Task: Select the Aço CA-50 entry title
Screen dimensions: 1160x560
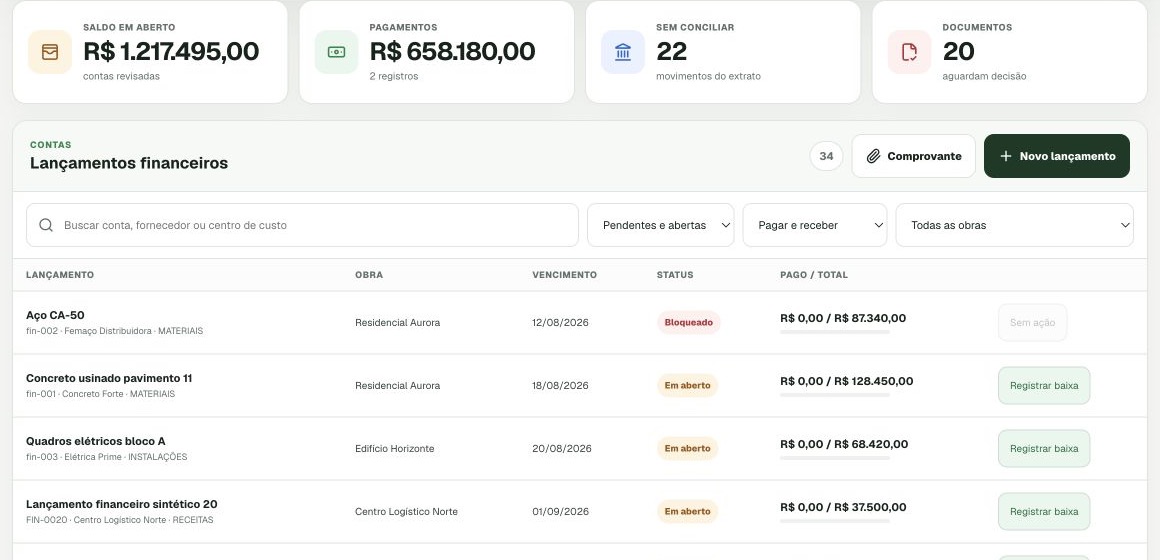Action: point(55,315)
